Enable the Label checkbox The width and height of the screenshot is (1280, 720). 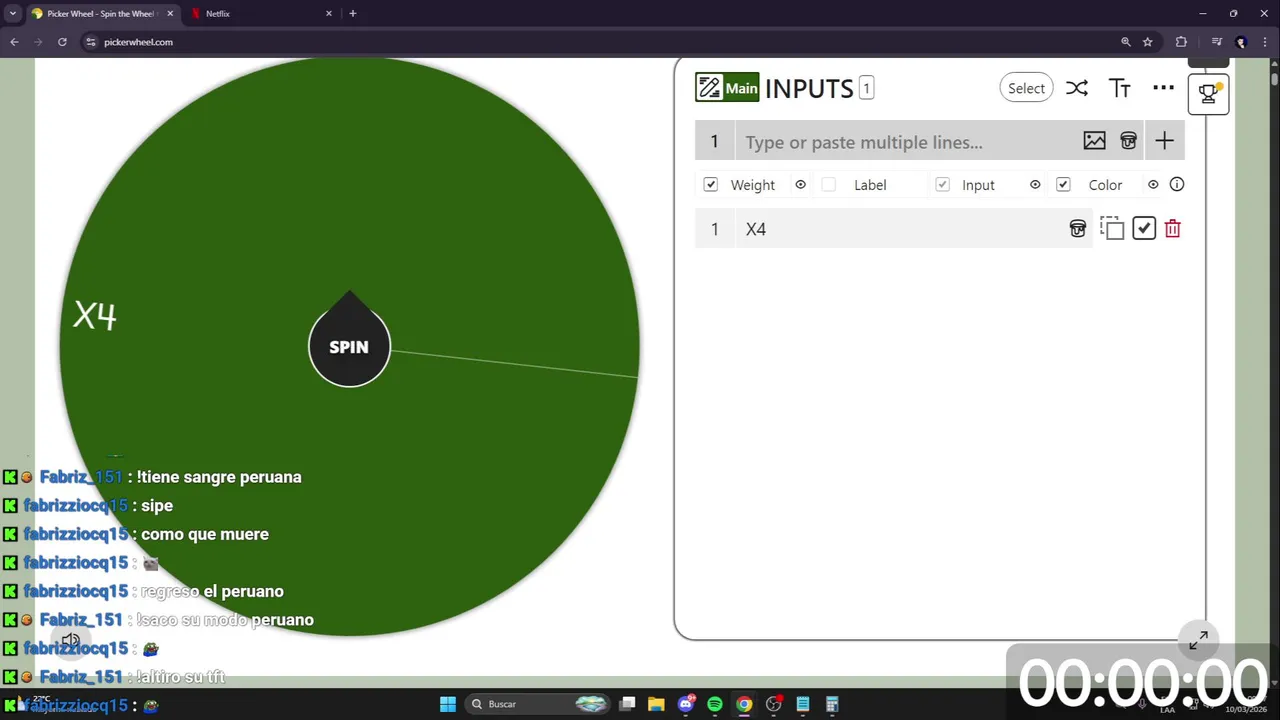point(828,184)
